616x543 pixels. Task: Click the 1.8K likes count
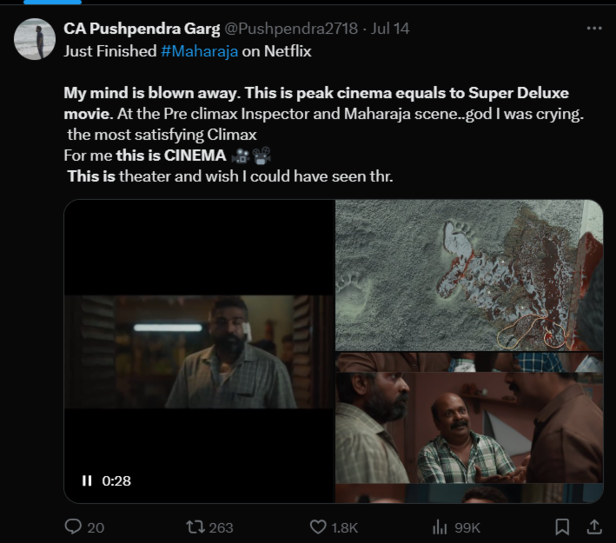(345, 528)
